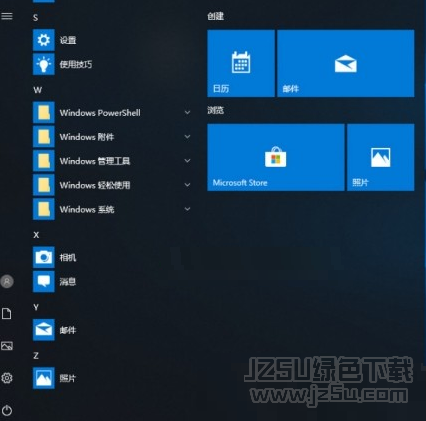Image resolution: width=426 pixels, height=421 pixels.
Task: Click the Windows PowerShell folder icon
Action: (44, 113)
